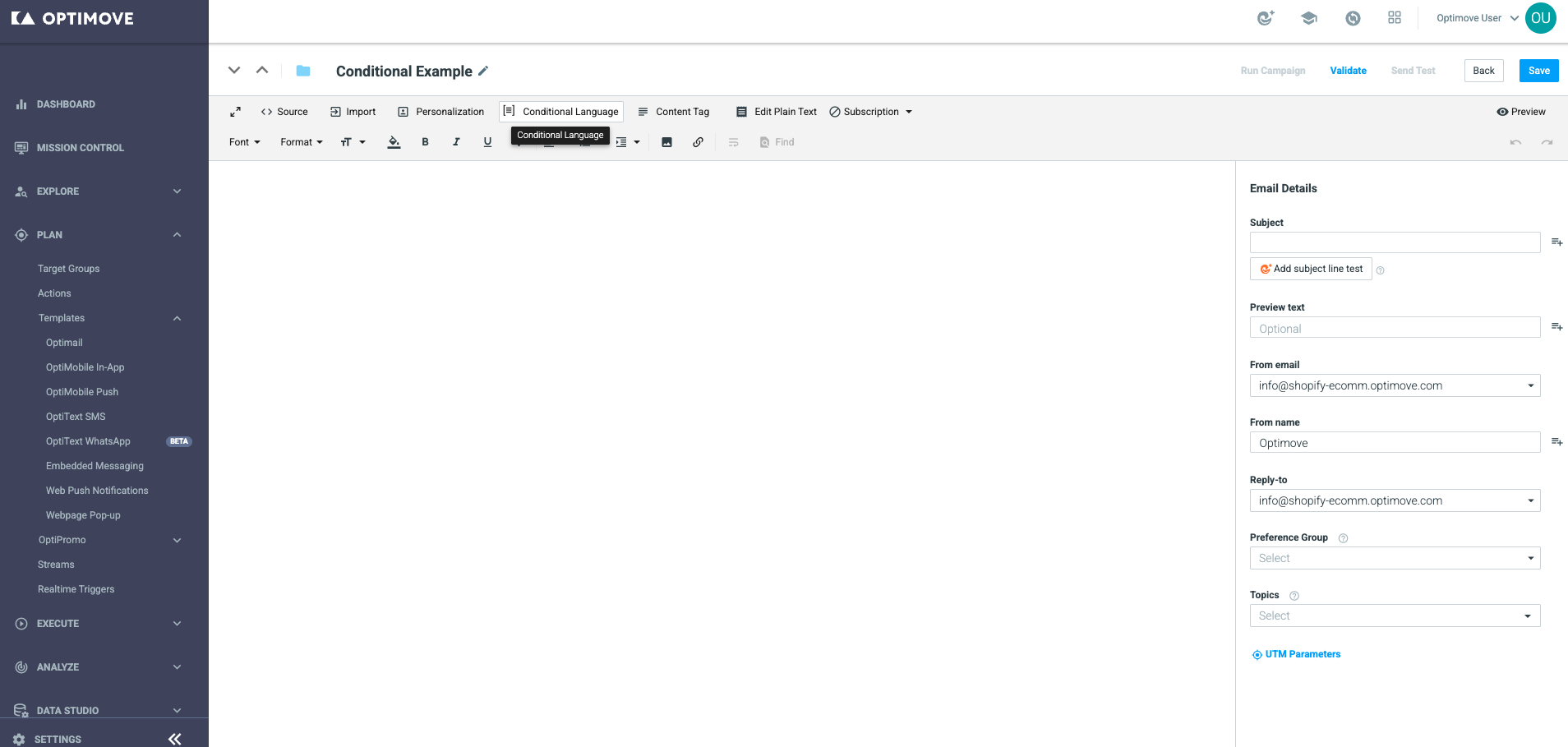Open the Personalization tags tool

click(x=441, y=112)
